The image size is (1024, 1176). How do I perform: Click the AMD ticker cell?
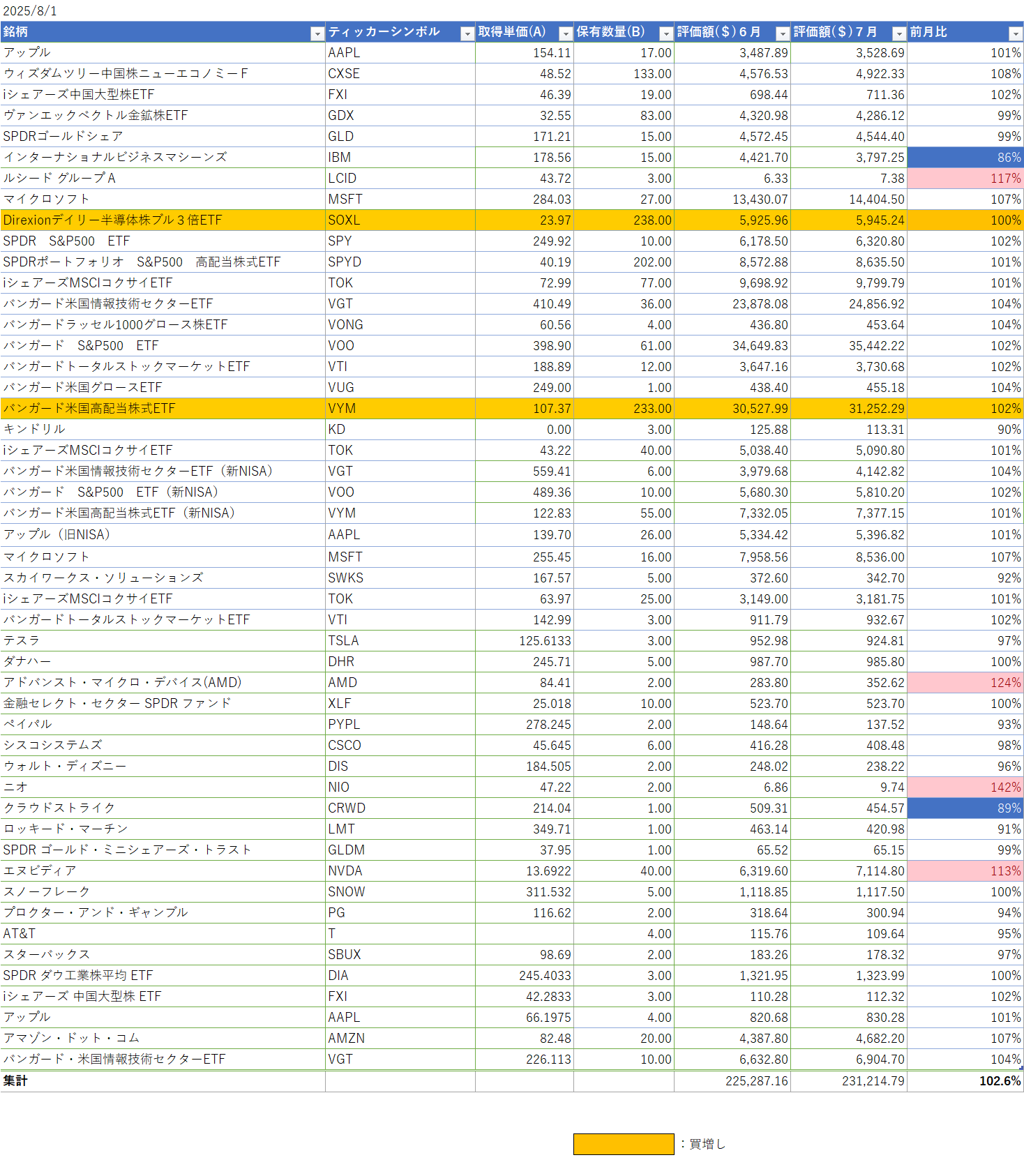coord(400,683)
